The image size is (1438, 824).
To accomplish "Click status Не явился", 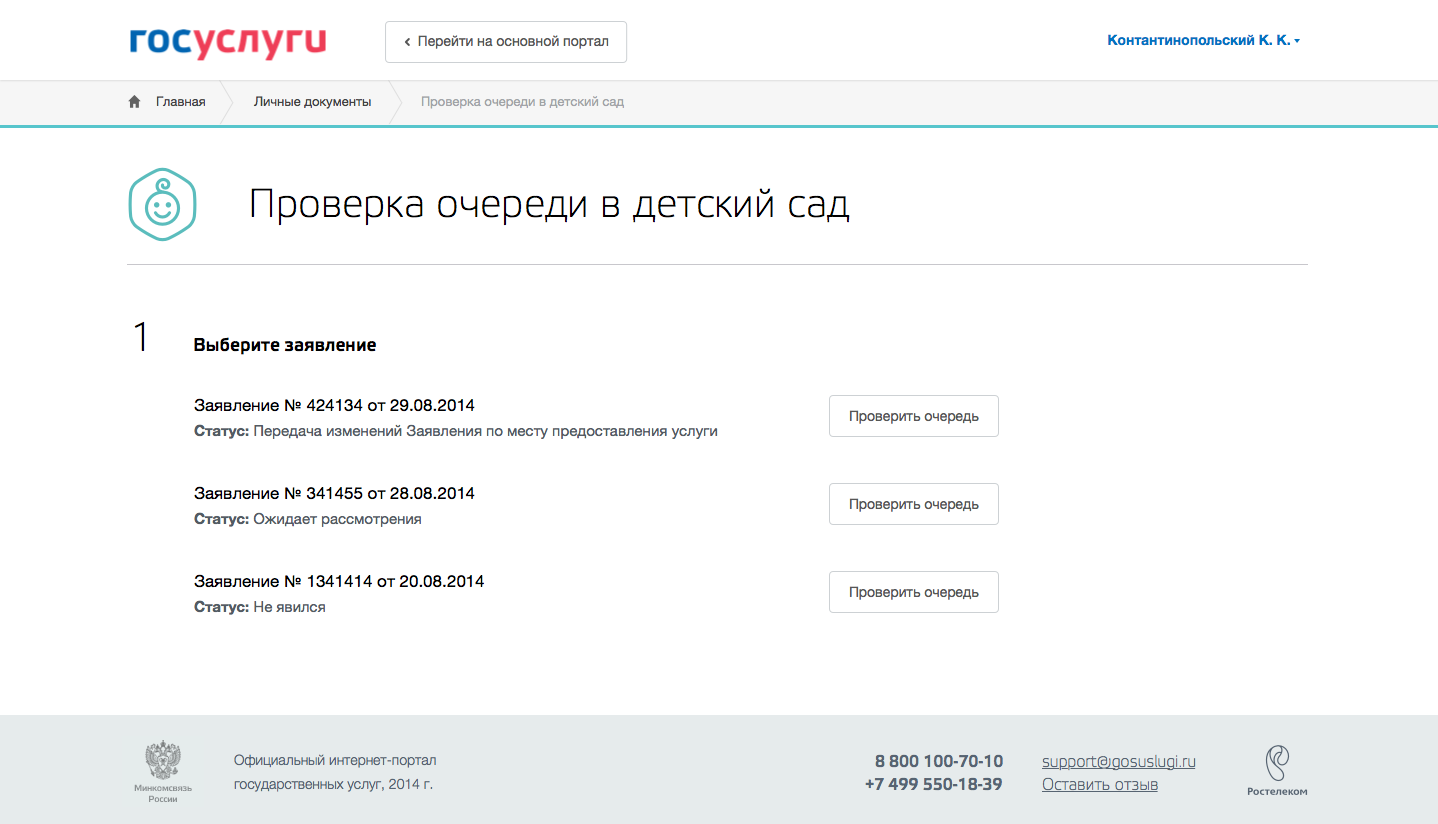I will [x=289, y=608].
